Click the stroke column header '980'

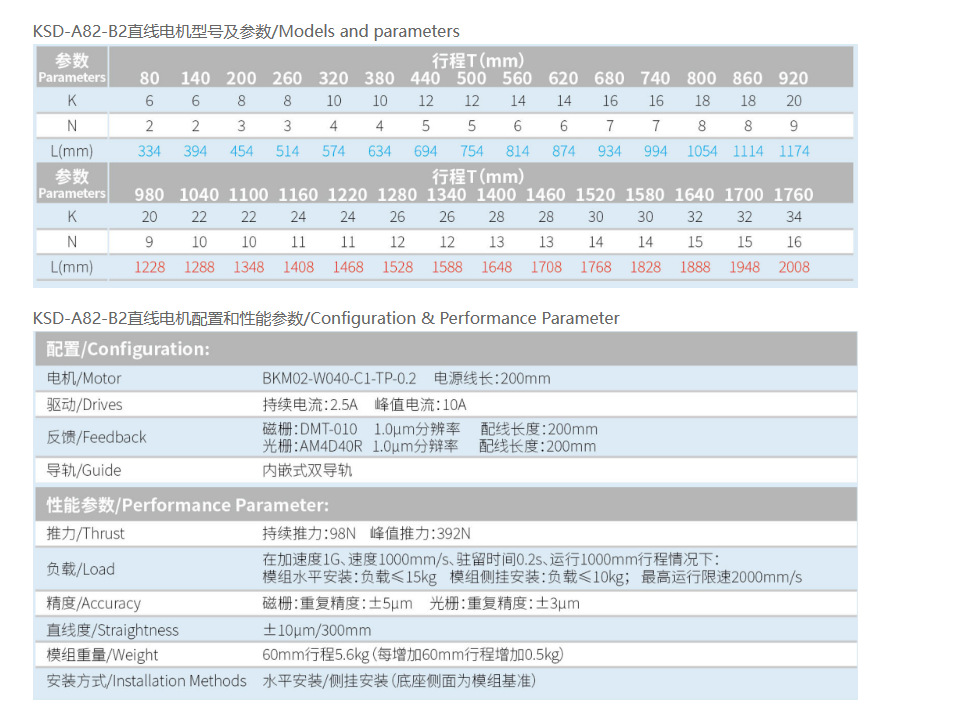[149, 195]
